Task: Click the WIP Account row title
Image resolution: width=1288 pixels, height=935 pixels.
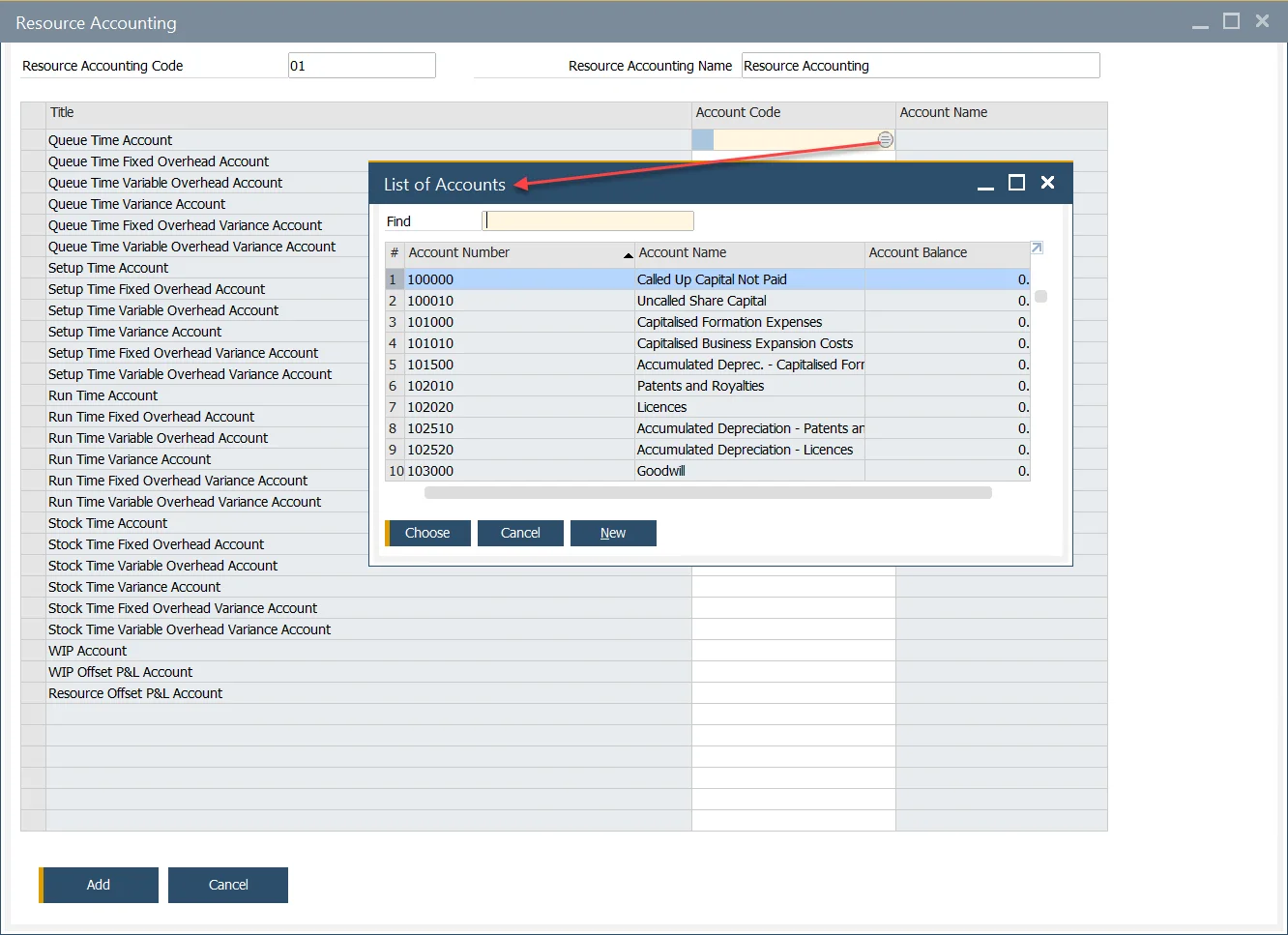Action: click(88, 650)
